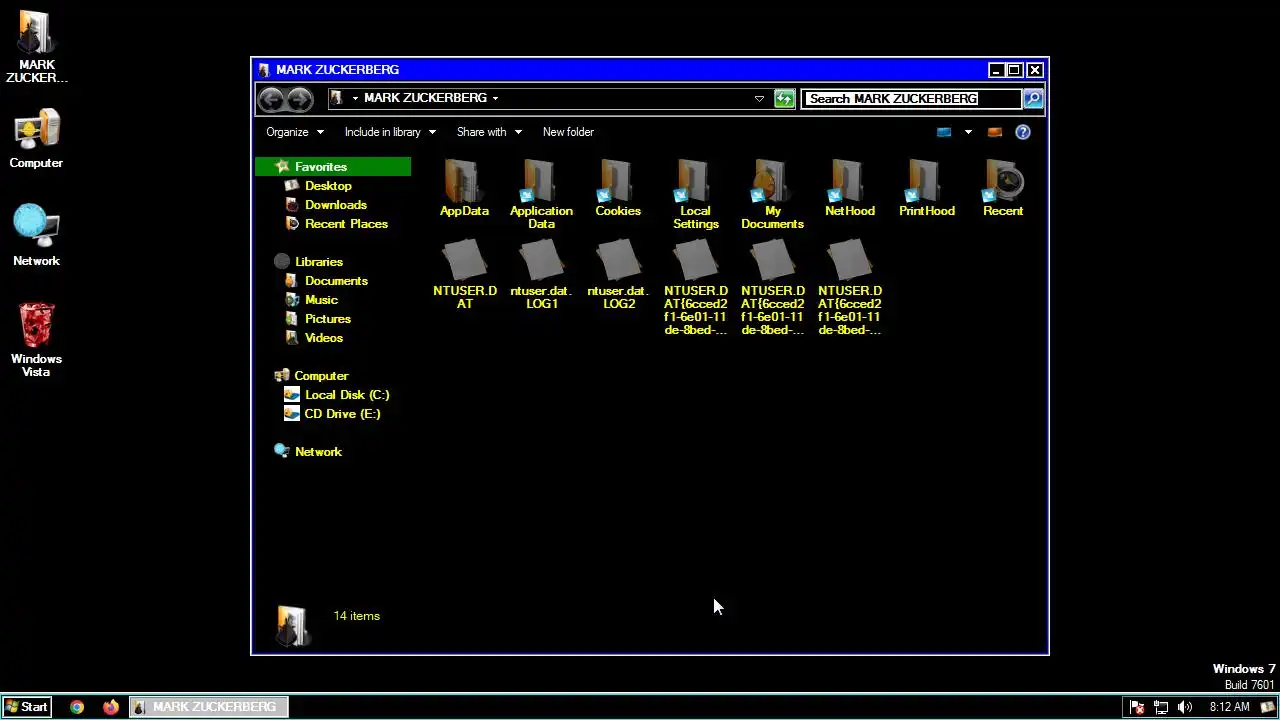
Task: Open the Documents library
Action: pyautogui.click(x=336, y=281)
